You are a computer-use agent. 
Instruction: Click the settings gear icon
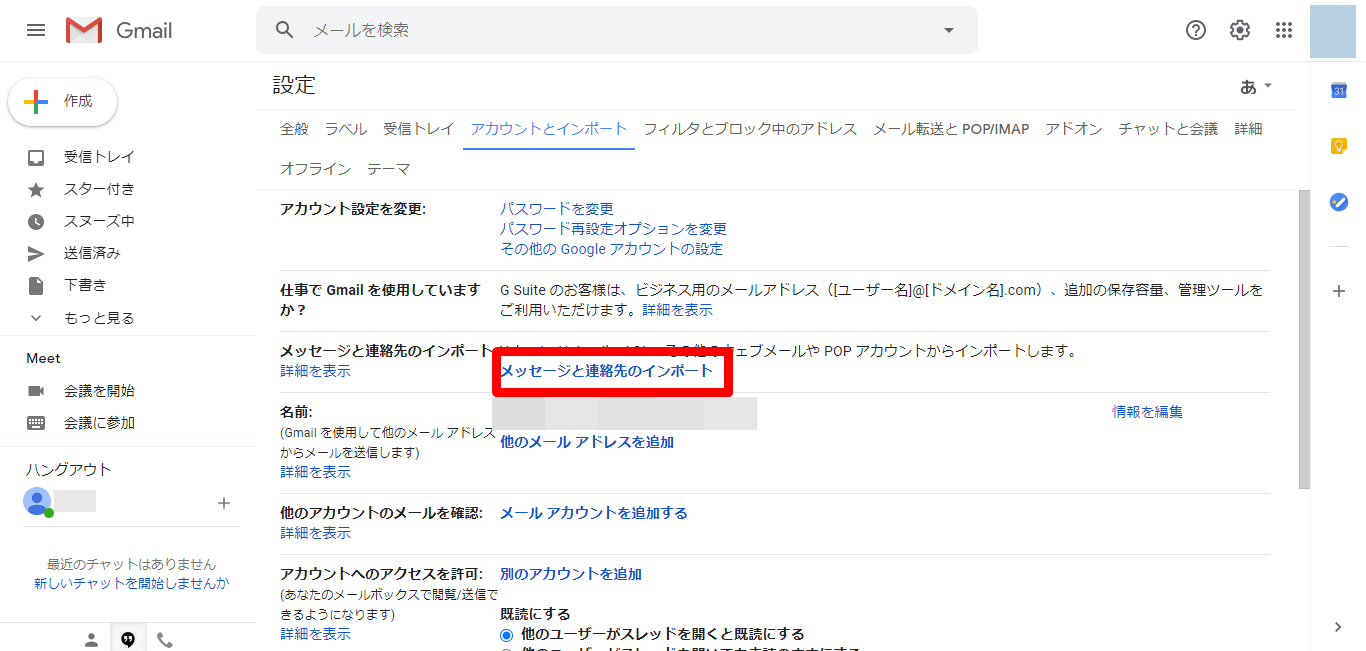point(1240,30)
